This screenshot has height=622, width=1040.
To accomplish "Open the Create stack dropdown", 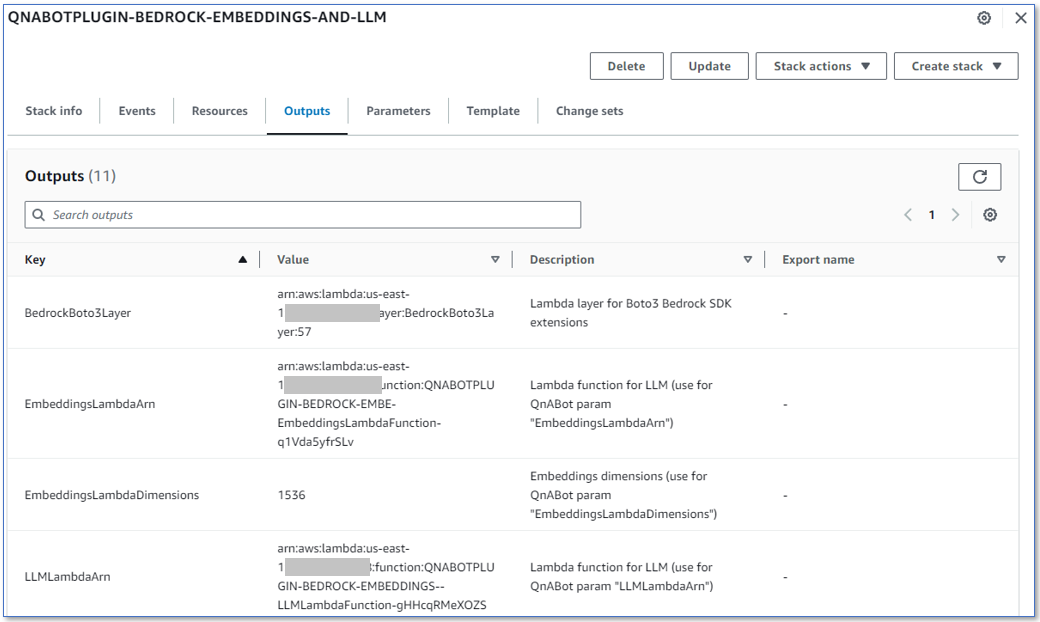I will [x=956, y=66].
